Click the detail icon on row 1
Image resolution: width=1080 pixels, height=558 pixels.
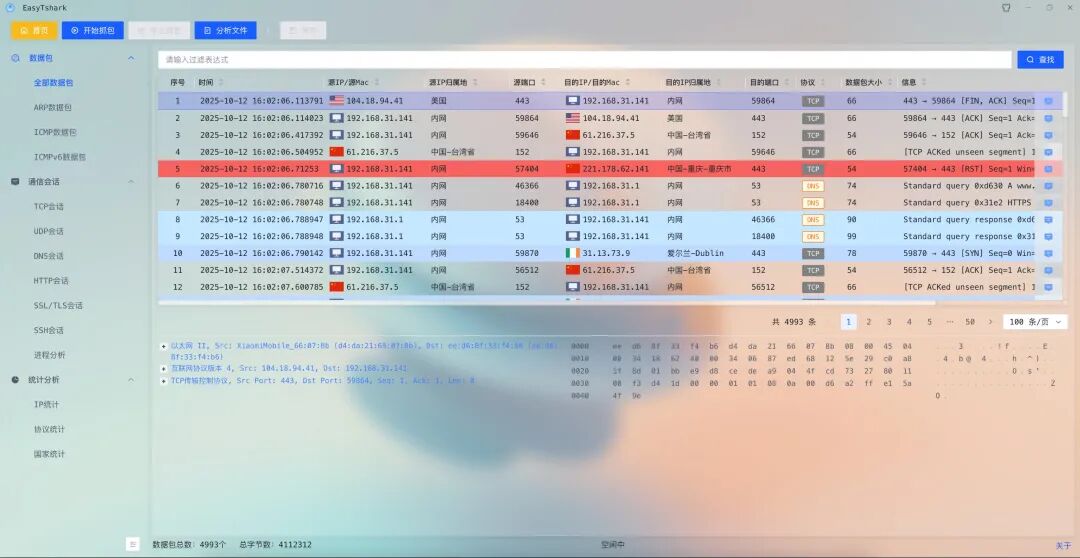click(x=1048, y=101)
